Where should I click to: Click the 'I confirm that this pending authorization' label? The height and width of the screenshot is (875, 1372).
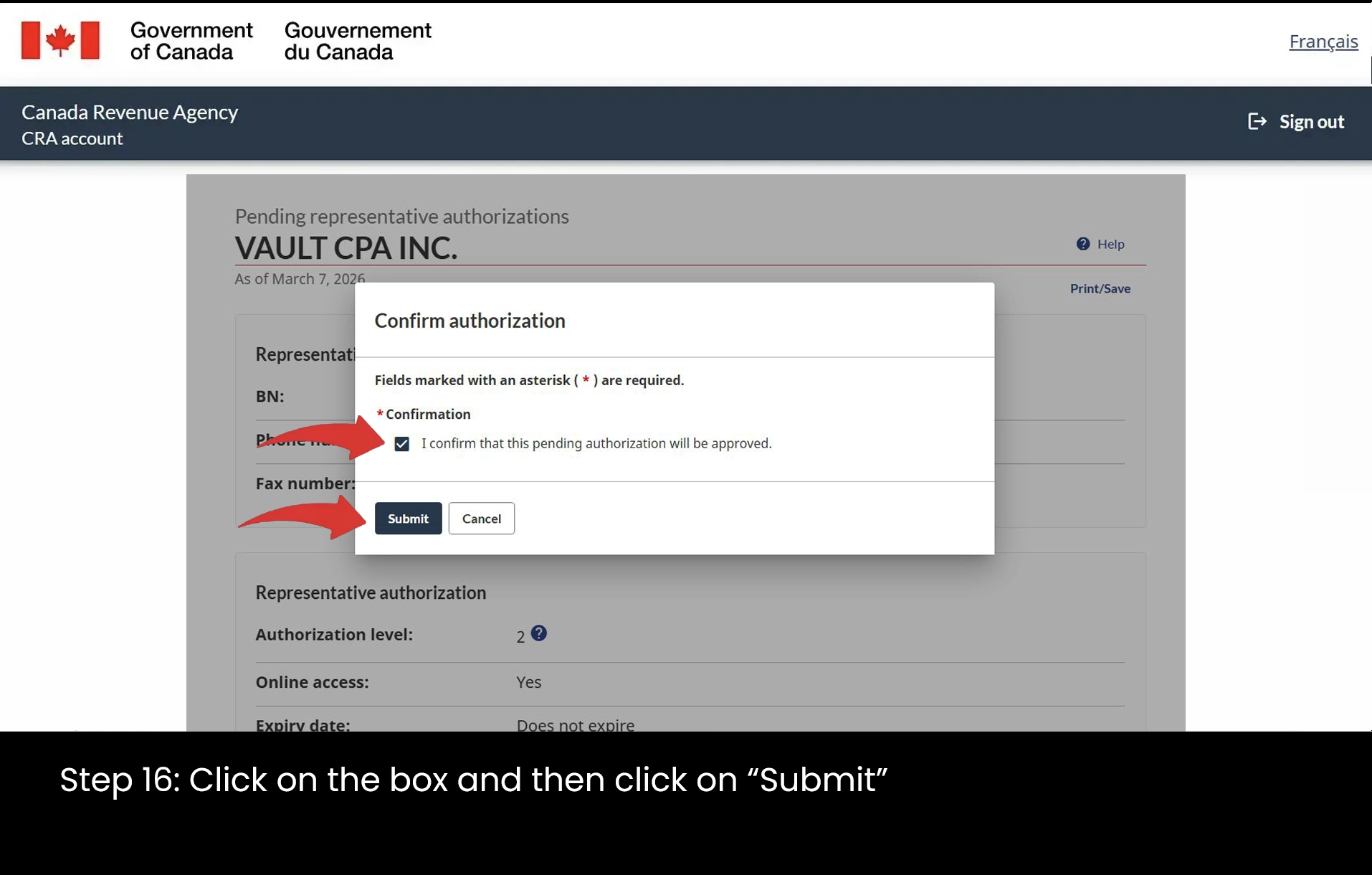[x=596, y=443]
